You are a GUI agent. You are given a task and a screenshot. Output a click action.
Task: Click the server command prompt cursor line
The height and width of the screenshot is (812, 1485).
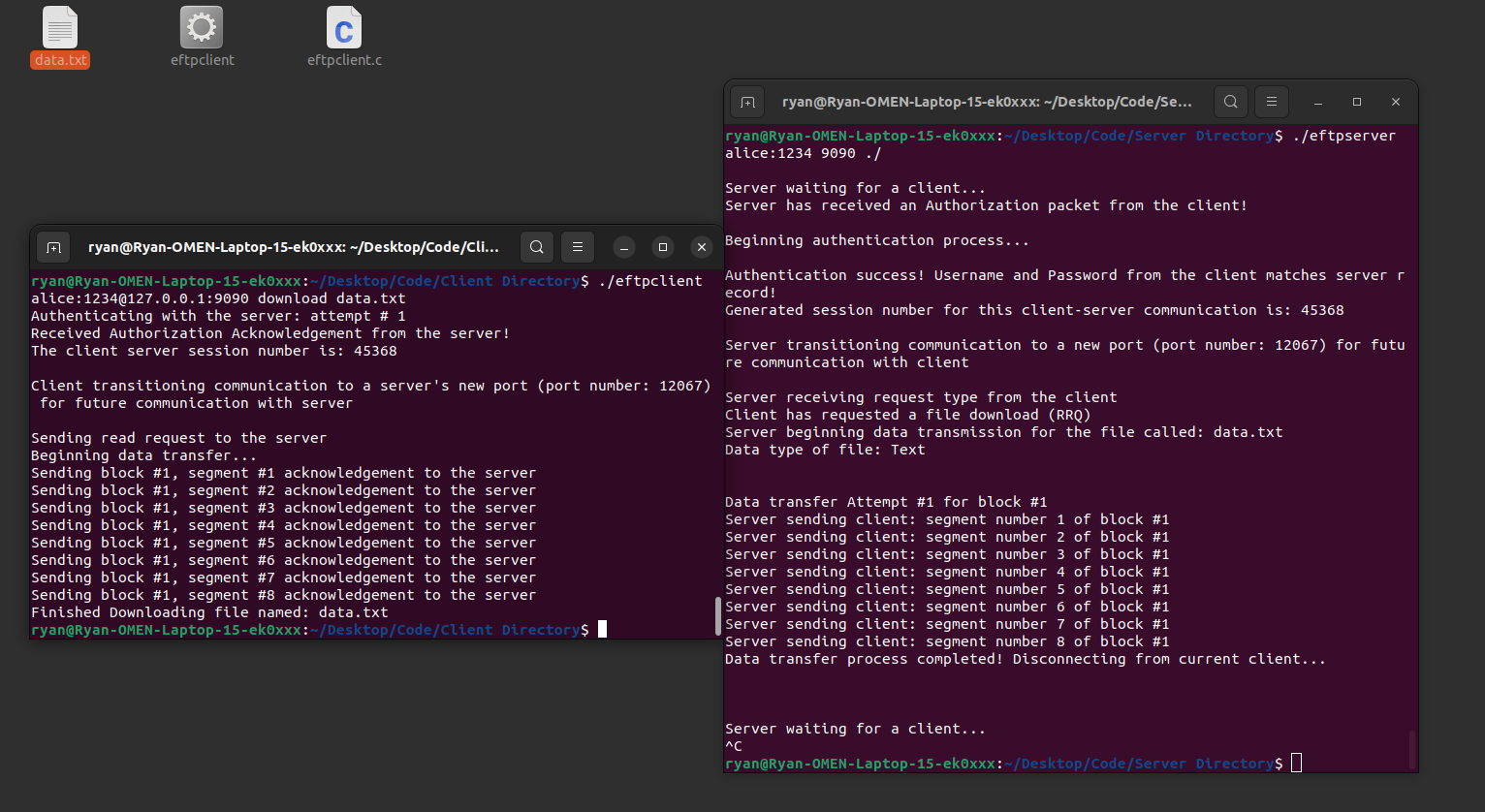pyautogui.click(x=1014, y=764)
